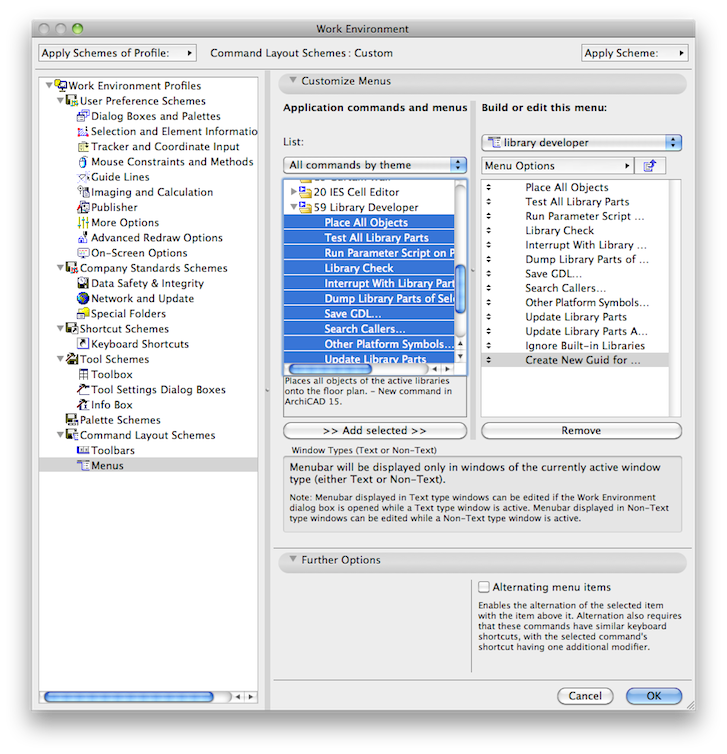727x754 pixels.
Task: Expand the 20 IES Cell Editor folder
Action: point(294,192)
